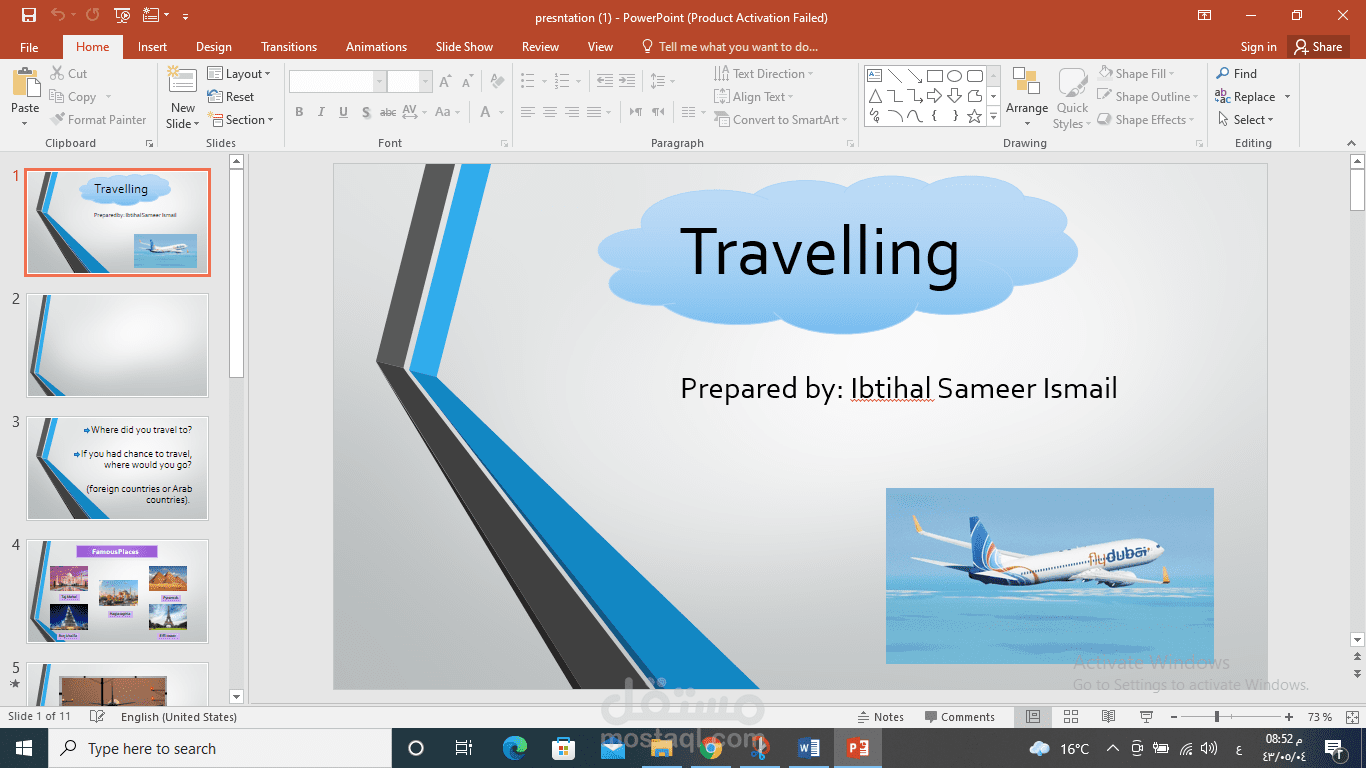Toggle Underline formatting
This screenshot has width=1366, height=768.
(343, 112)
